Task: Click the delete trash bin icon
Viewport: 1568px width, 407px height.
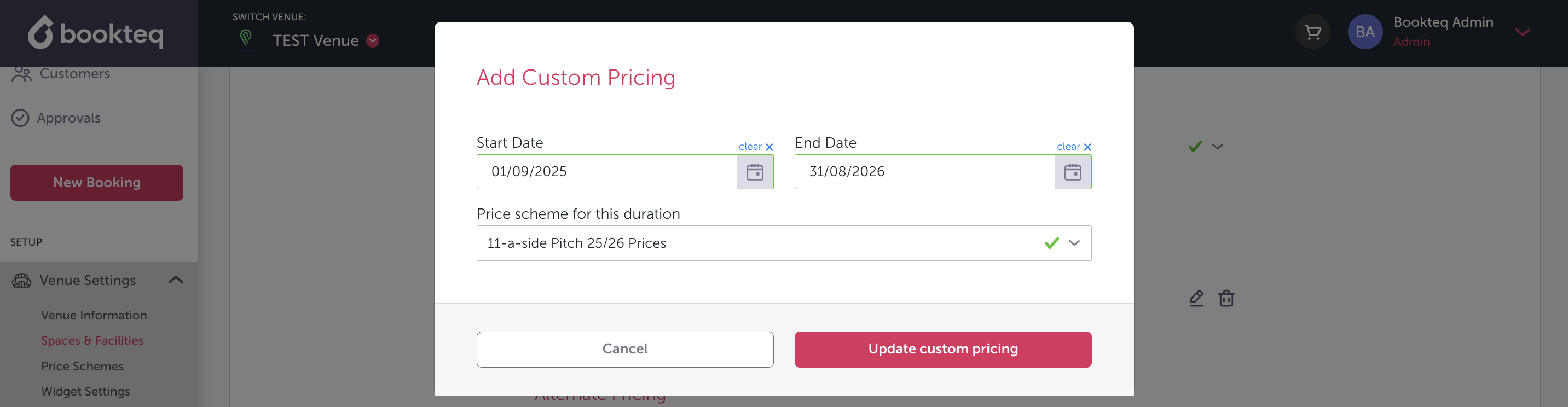Action: tap(1226, 298)
